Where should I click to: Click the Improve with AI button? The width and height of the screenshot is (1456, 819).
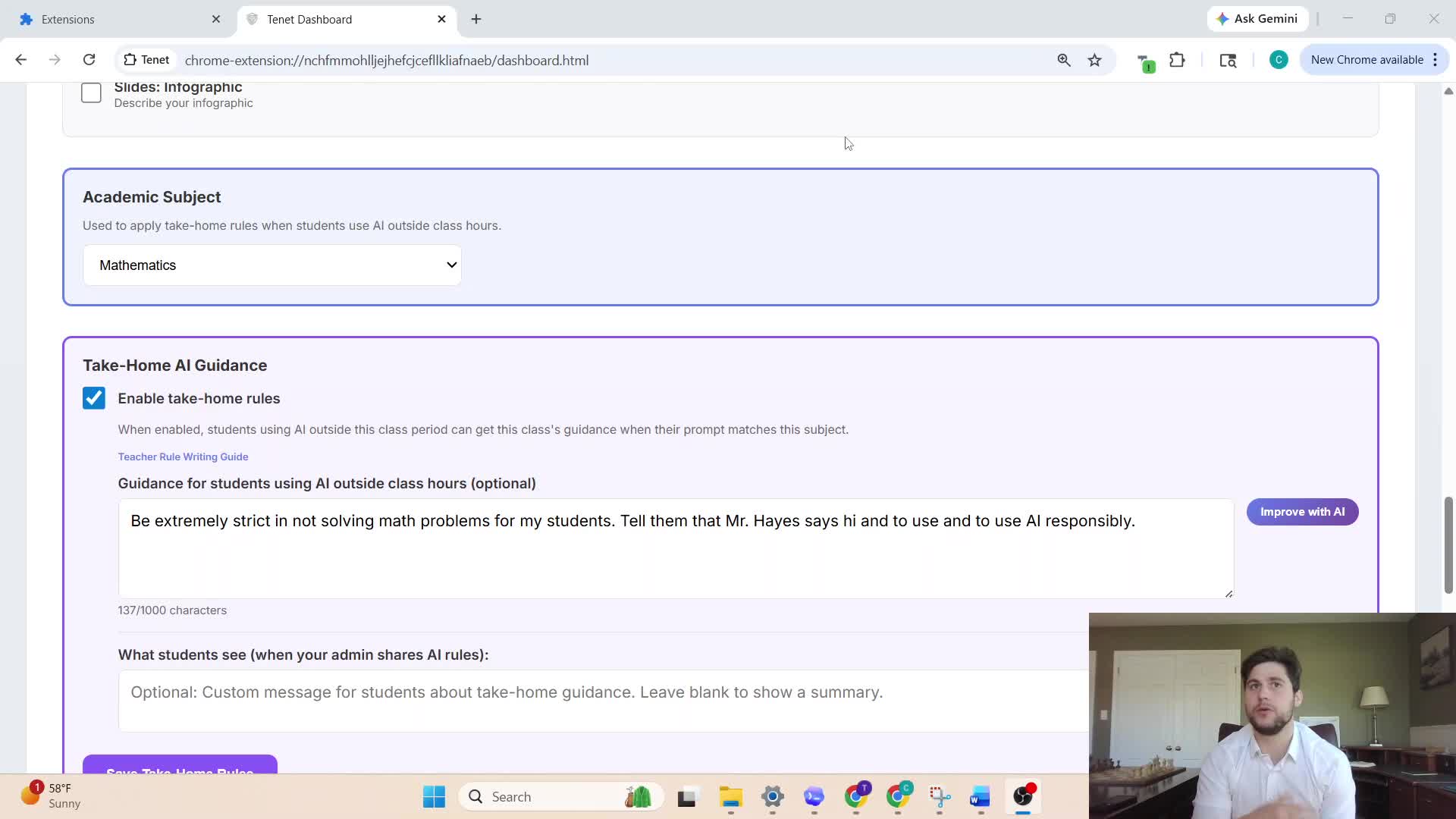point(1302,512)
